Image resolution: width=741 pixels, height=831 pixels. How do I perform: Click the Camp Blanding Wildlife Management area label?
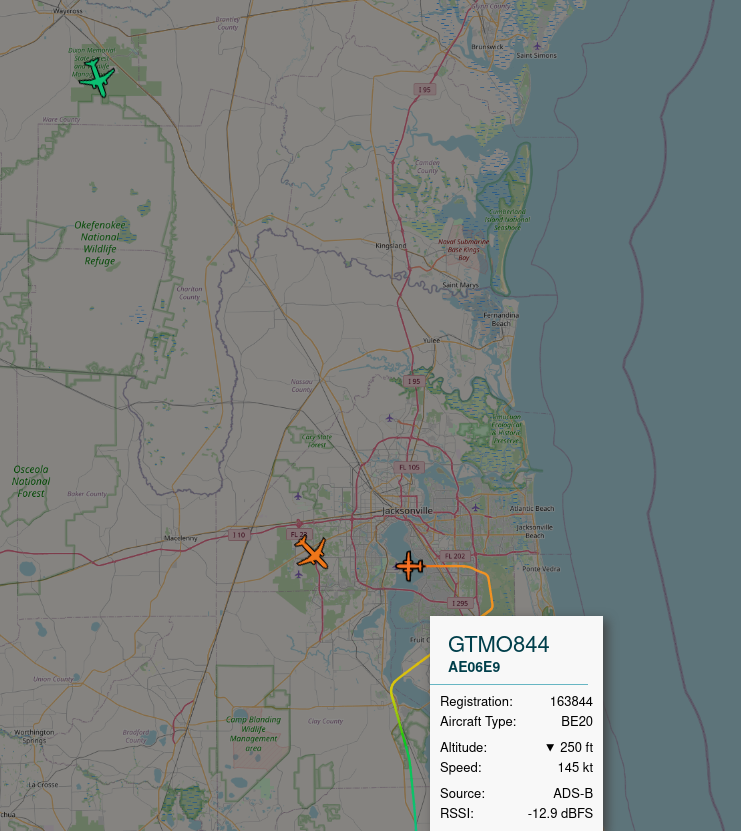click(x=253, y=734)
